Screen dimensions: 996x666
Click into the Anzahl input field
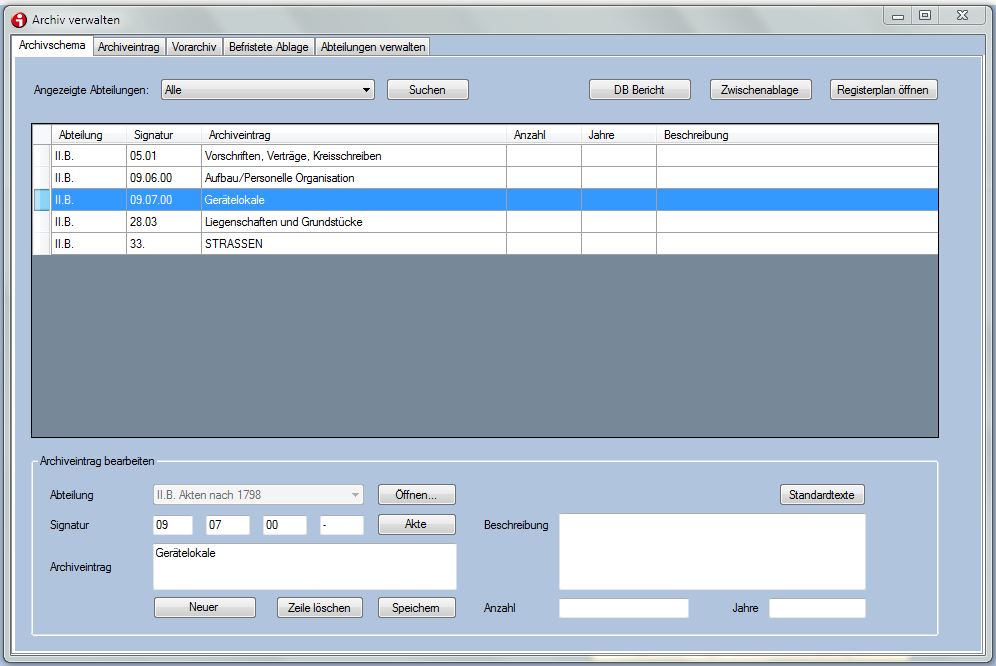point(623,608)
